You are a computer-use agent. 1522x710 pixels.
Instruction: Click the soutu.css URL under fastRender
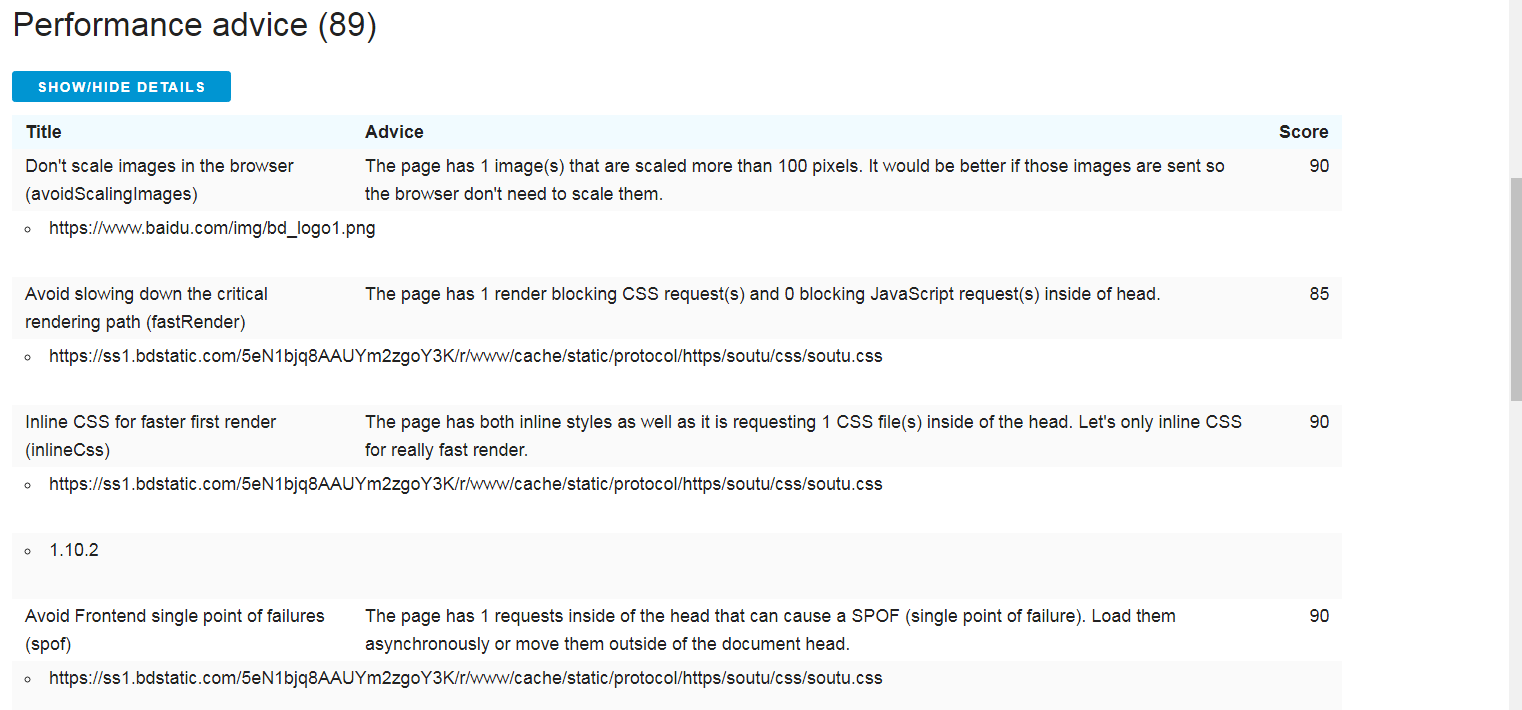[466, 356]
